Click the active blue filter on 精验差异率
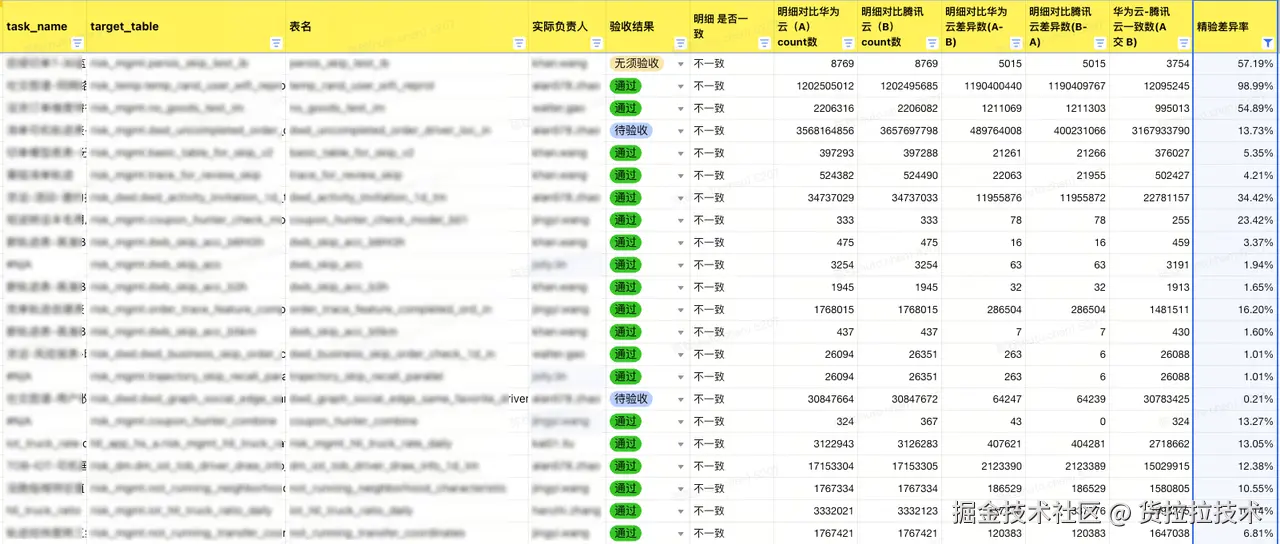The width and height of the screenshot is (1280, 544). coord(1268,43)
